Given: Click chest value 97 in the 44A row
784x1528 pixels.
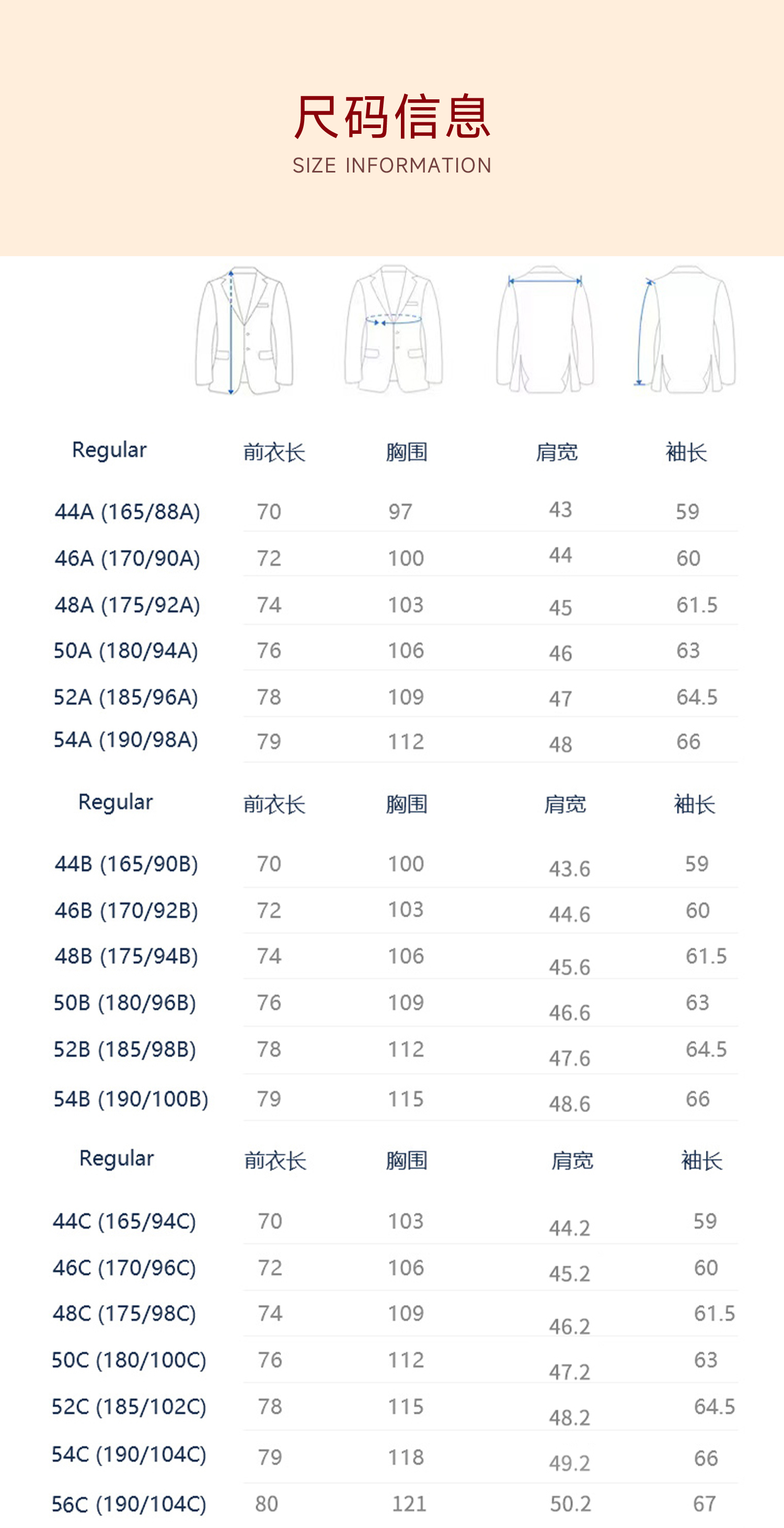Looking at the screenshot, I should click(x=400, y=511).
